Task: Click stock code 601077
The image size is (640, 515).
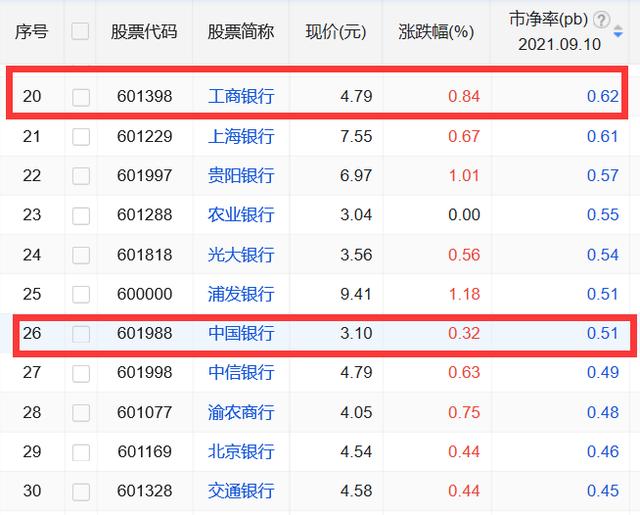Action: pos(144,412)
